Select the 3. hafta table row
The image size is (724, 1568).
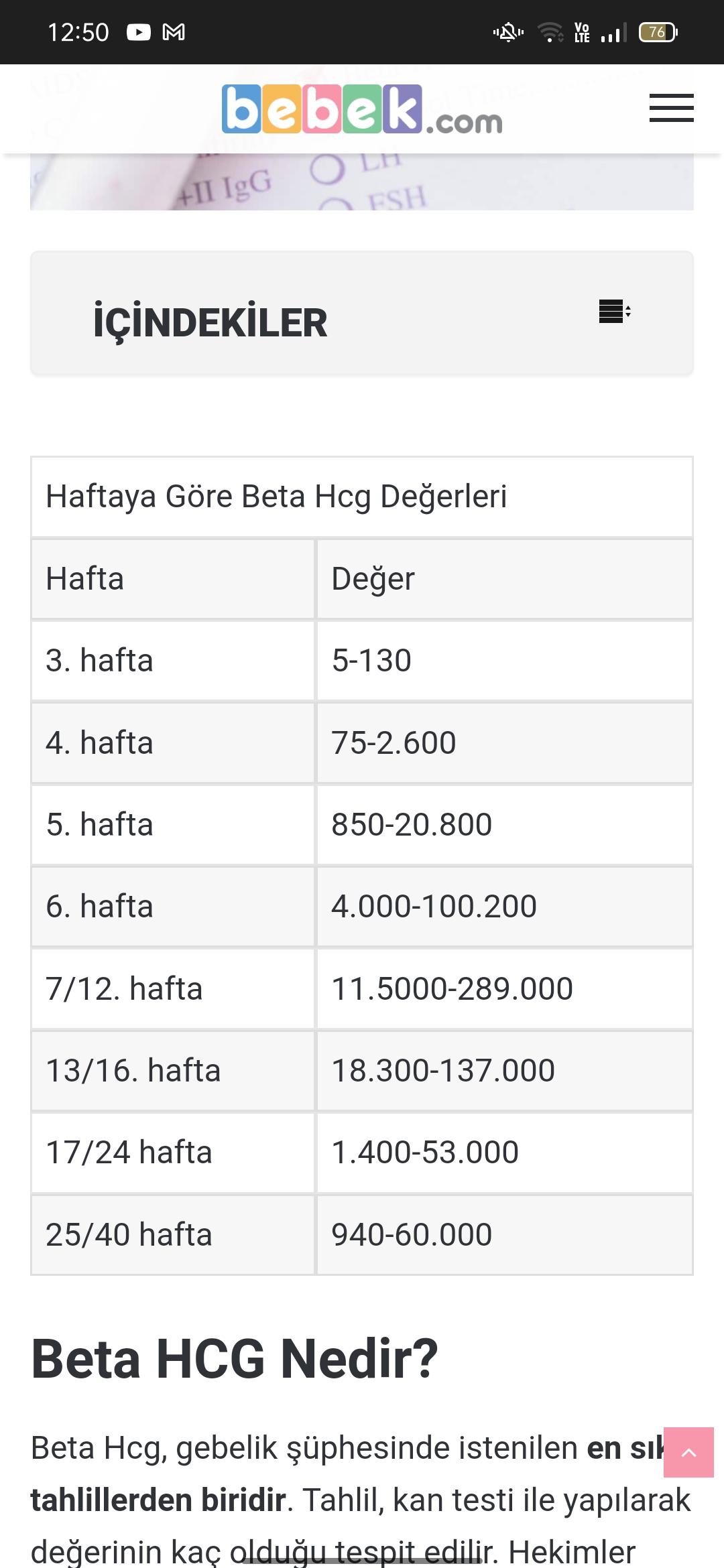point(173,661)
